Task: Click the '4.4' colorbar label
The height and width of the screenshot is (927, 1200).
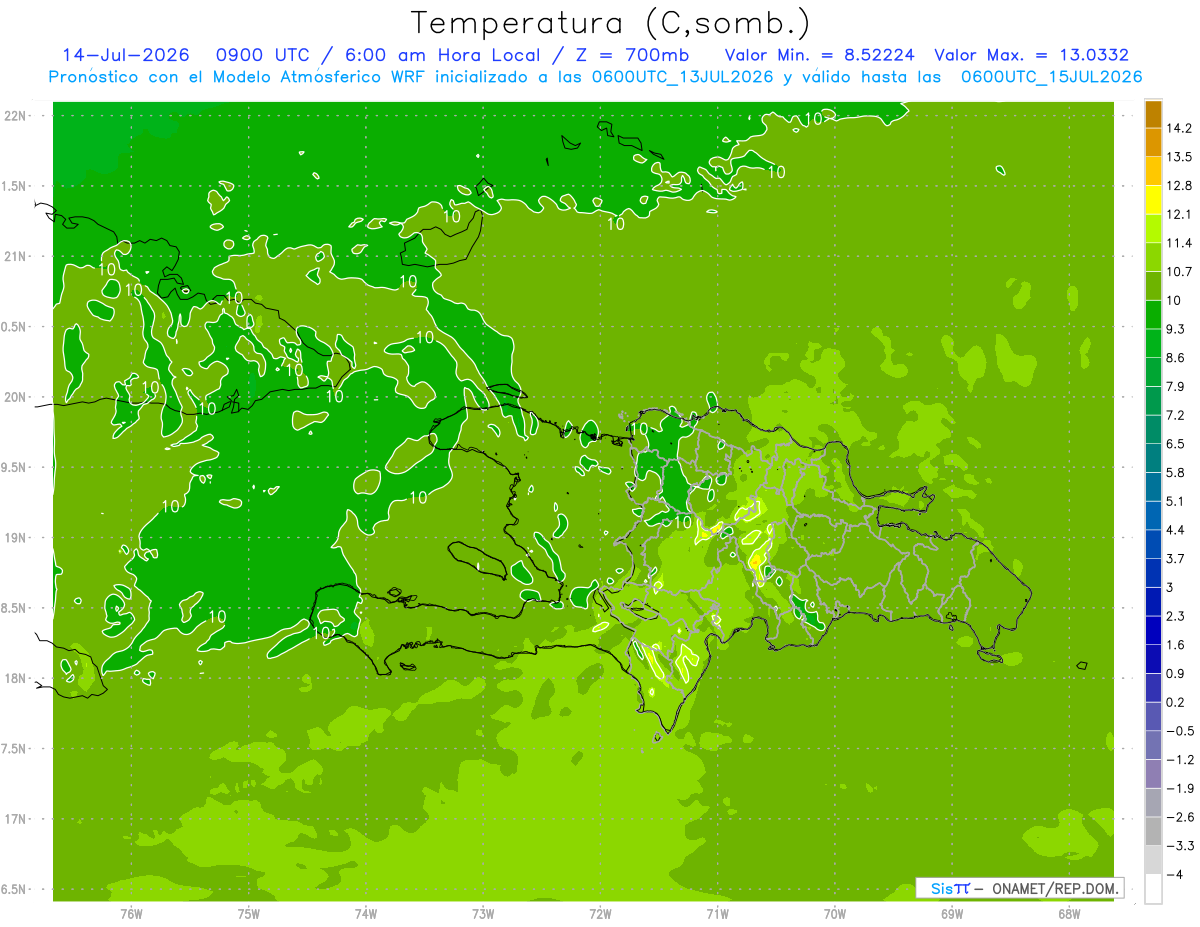Action: (x=1176, y=529)
